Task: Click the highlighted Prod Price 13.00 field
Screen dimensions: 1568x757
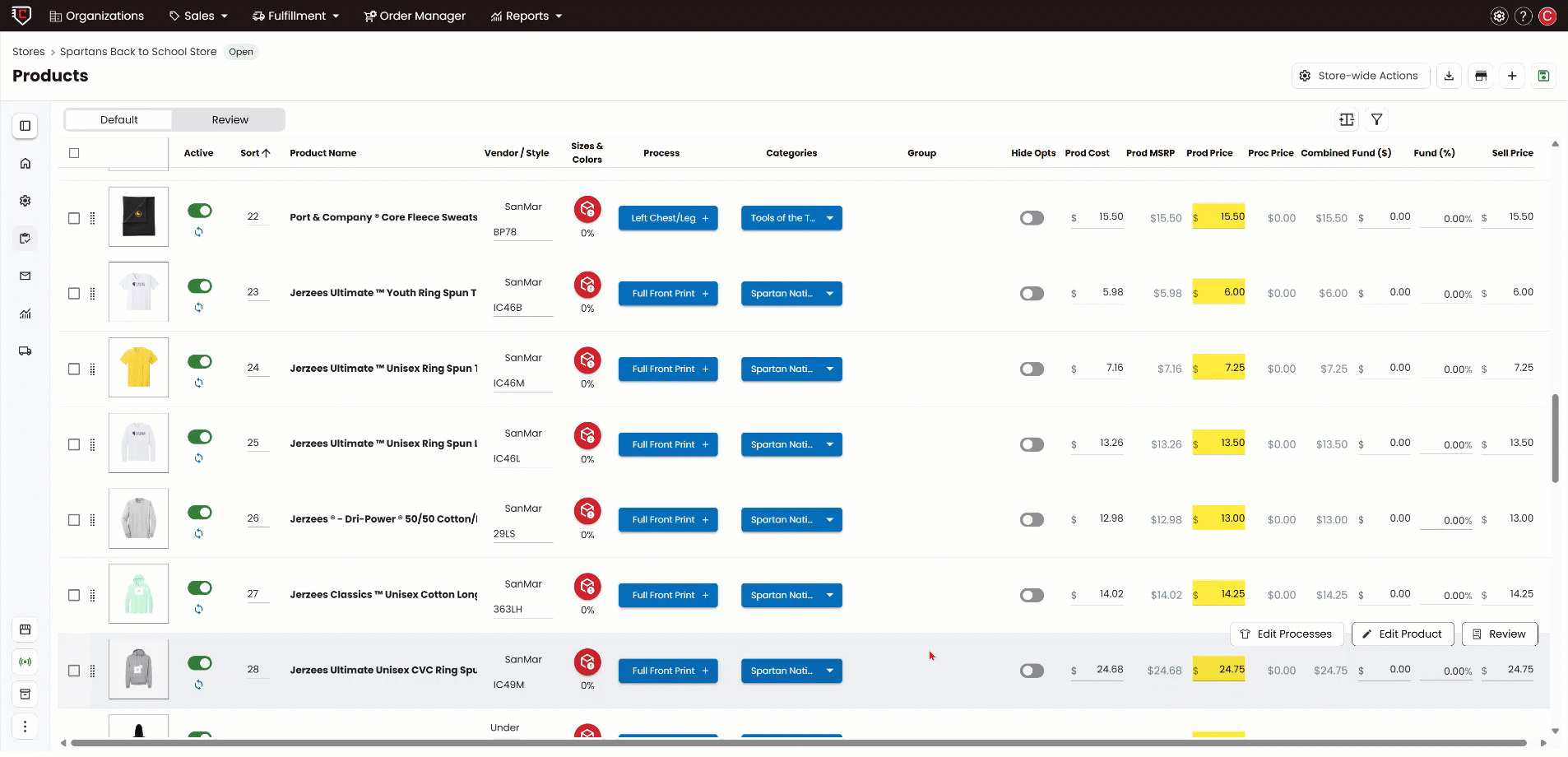Action: coord(1218,518)
